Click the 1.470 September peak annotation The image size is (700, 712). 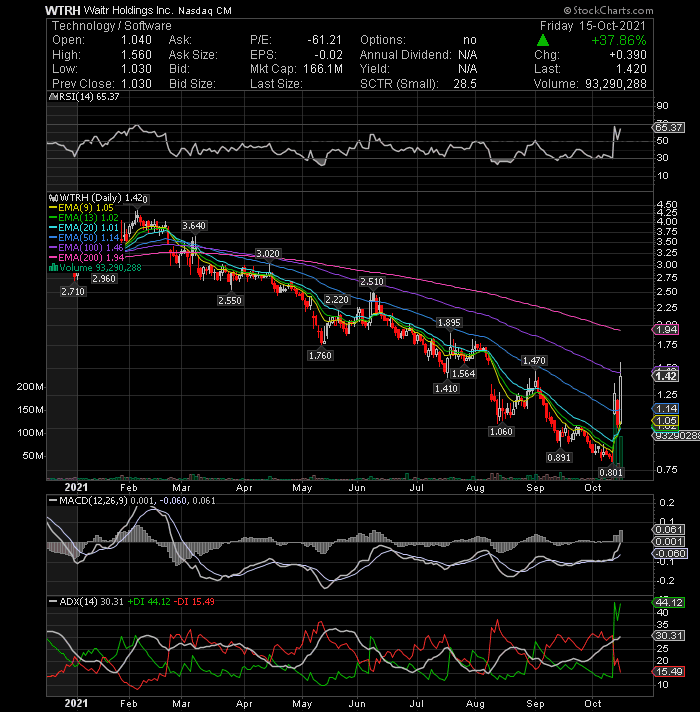click(534, 361)
